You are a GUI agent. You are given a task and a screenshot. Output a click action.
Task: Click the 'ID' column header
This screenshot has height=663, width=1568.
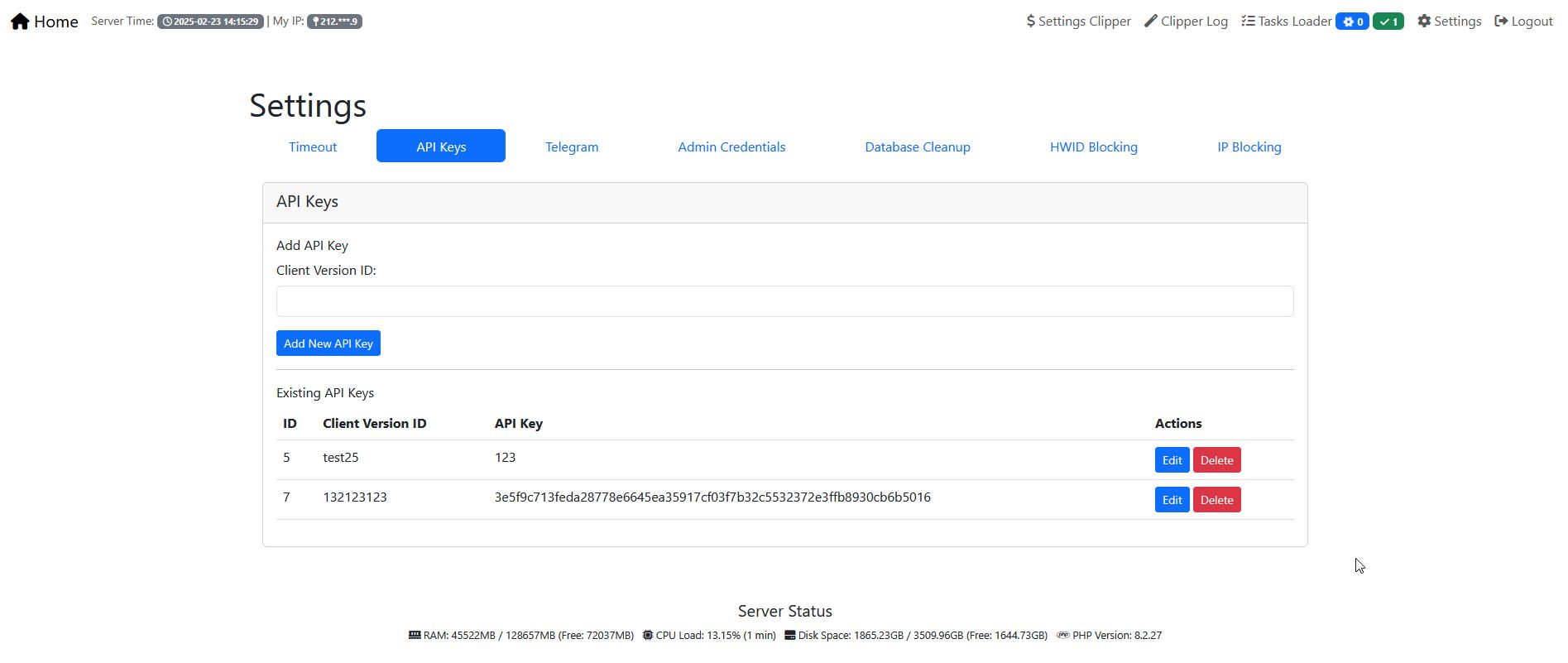pyautogui.click(x=290, y=424)
